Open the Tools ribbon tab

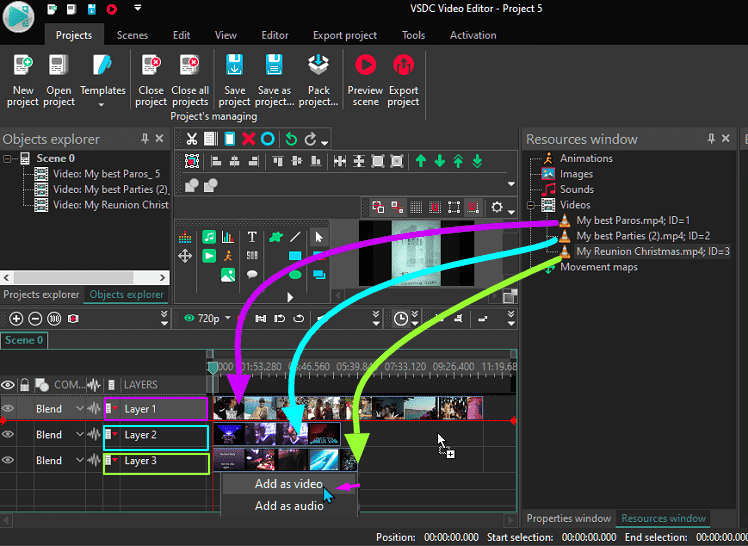pos(413,35)
